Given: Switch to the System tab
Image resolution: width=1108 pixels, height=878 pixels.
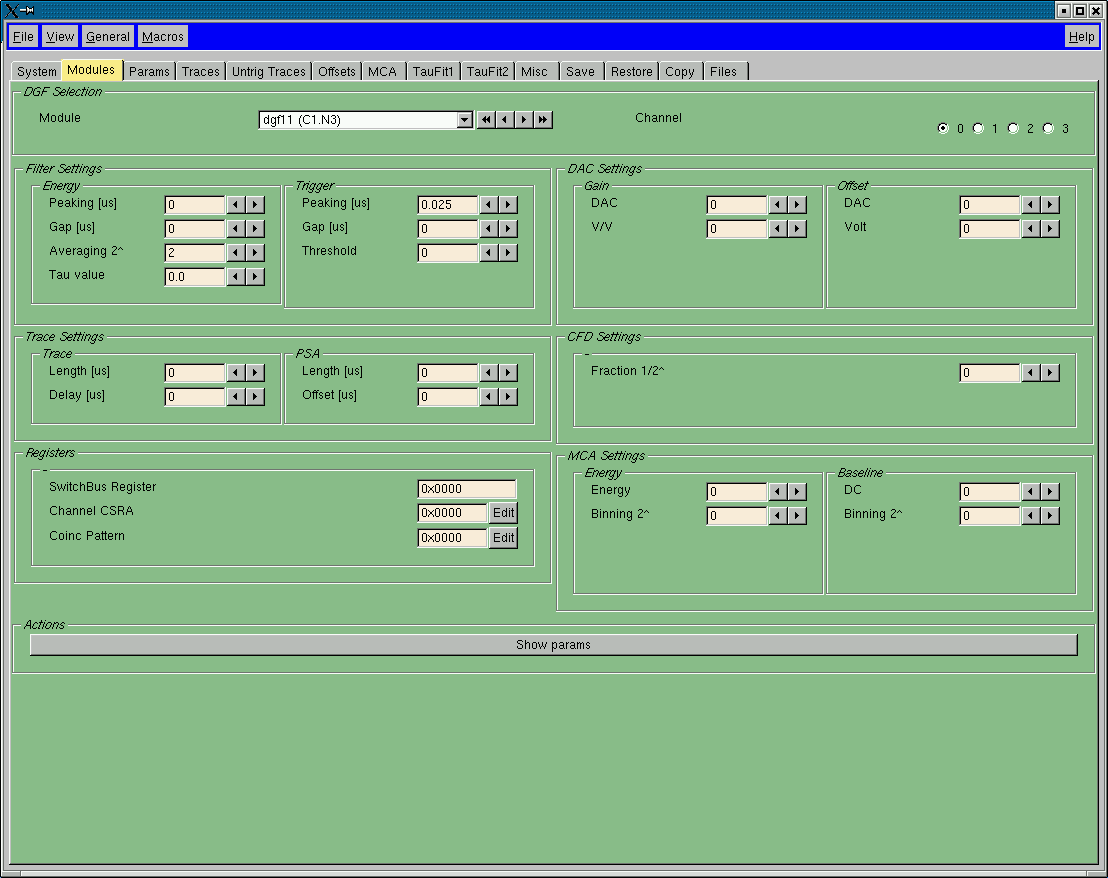Looking at the screenshot, I should point(37,71).
